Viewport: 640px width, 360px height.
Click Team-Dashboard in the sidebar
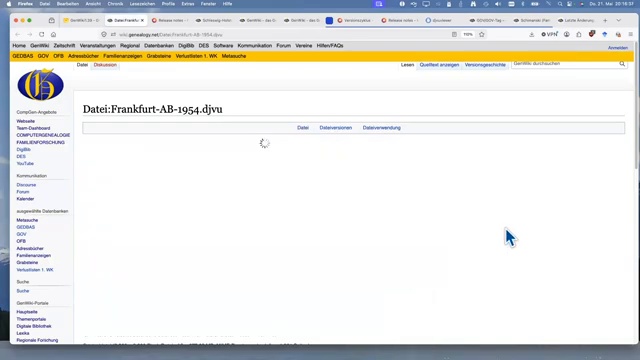(33, 128)
